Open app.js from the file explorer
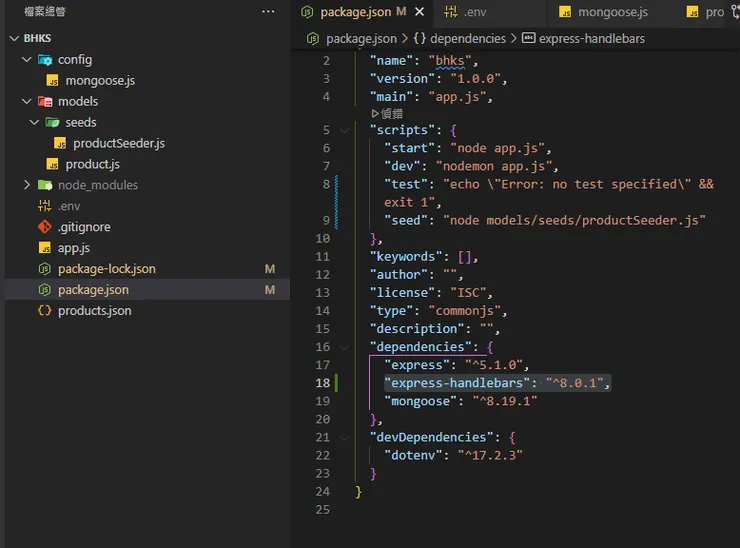Screen dimensions: 740x548 tap(74, 248)
